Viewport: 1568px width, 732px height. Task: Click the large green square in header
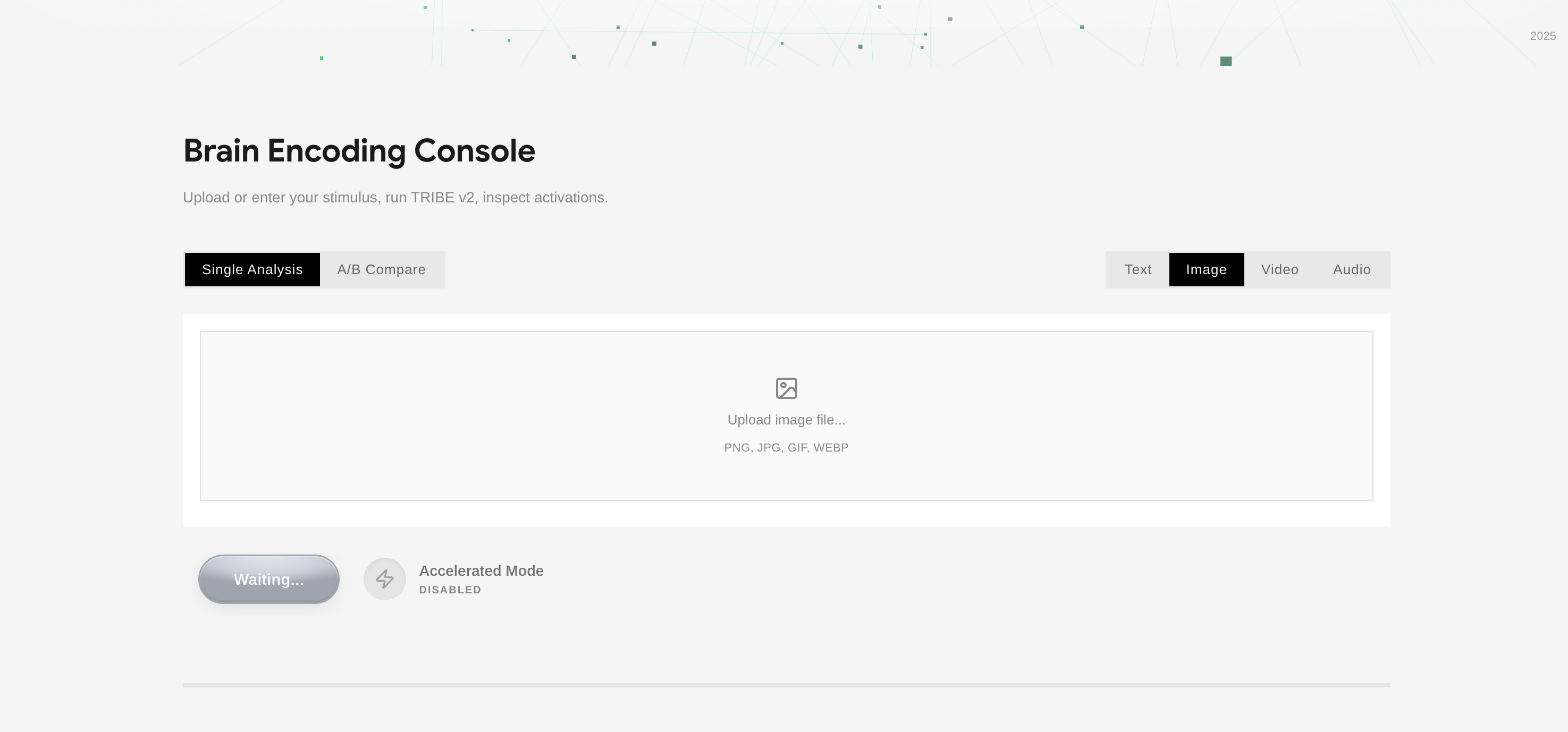click(x=1226, y=61)
